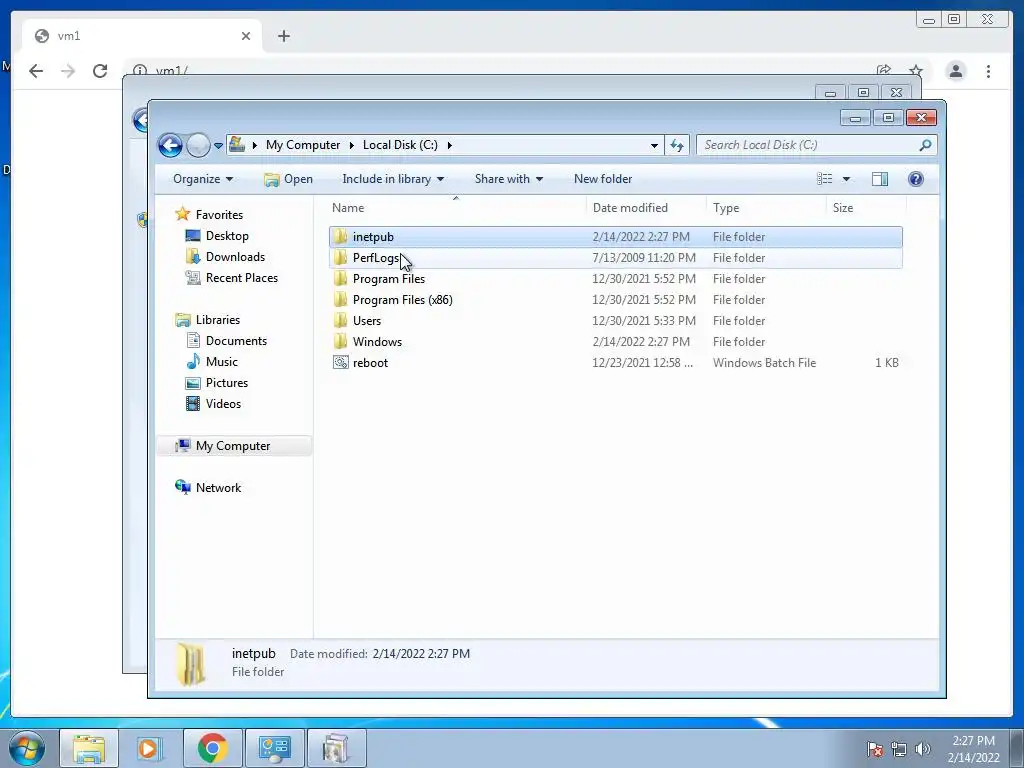Viewport: 1024px width, 768px height.
Task: Select the Windows folder icon
Action: coord(340,342)
